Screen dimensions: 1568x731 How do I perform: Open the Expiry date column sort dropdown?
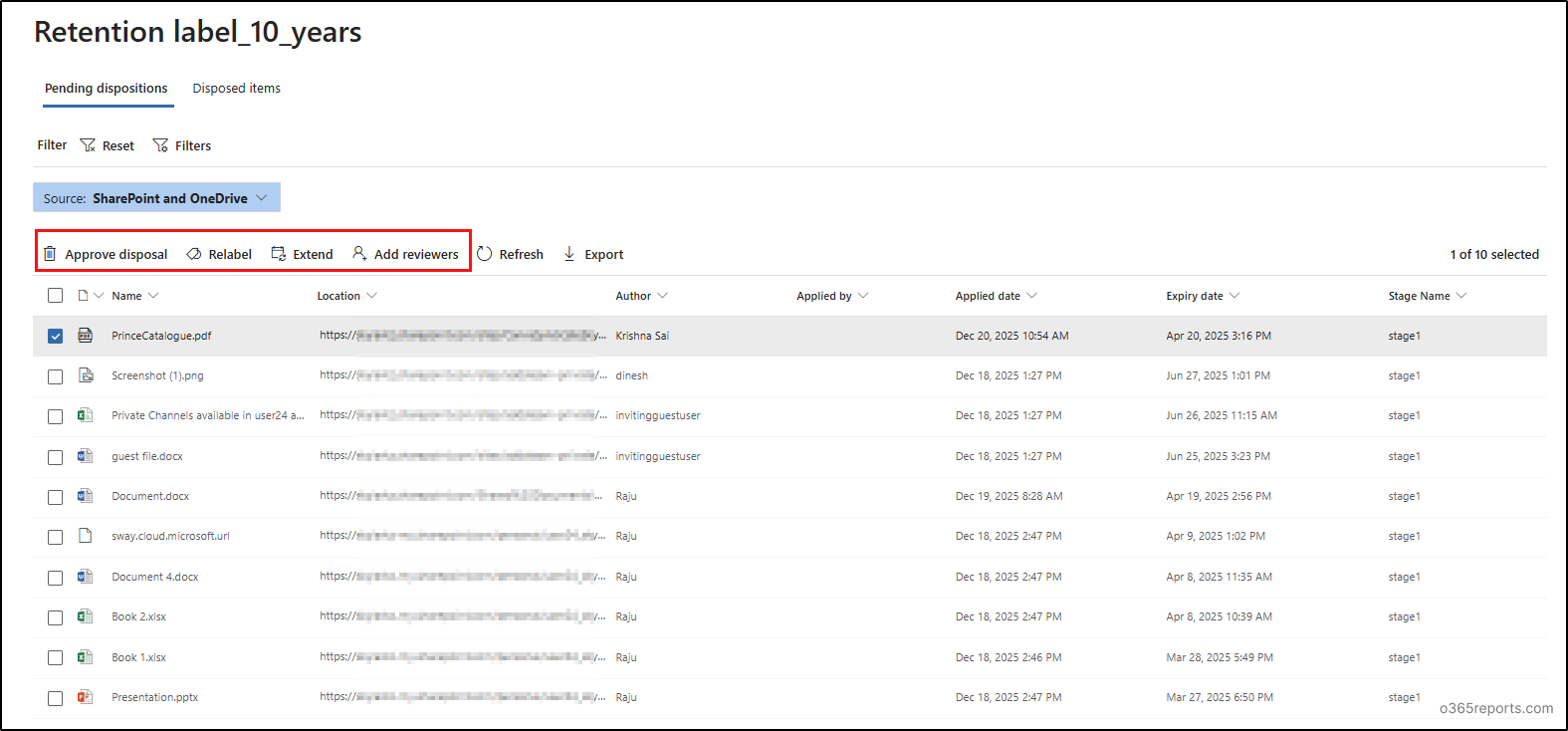(x=1234, y=296)
